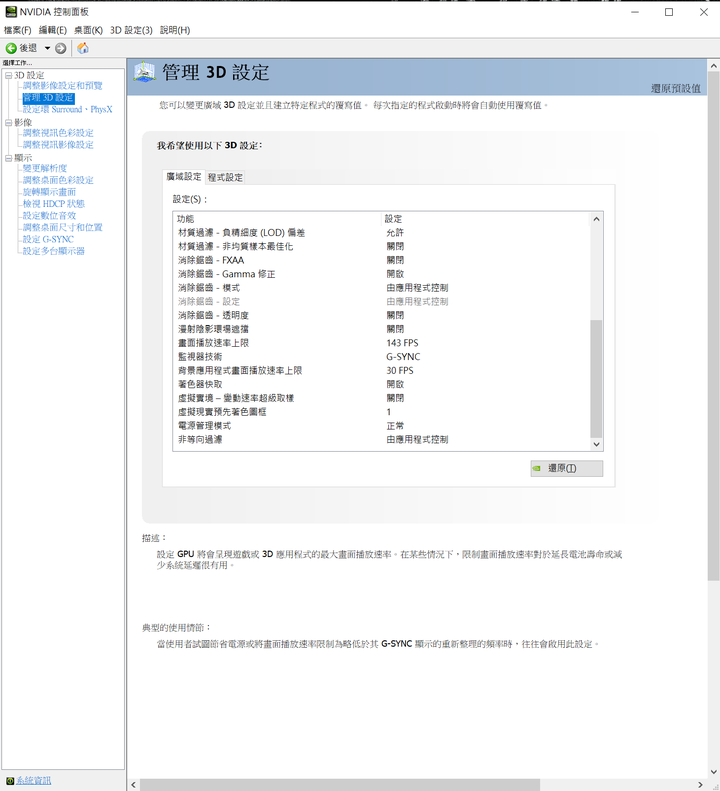Click main panel vertical scroll-down arrow

click(x=713, y=772)
